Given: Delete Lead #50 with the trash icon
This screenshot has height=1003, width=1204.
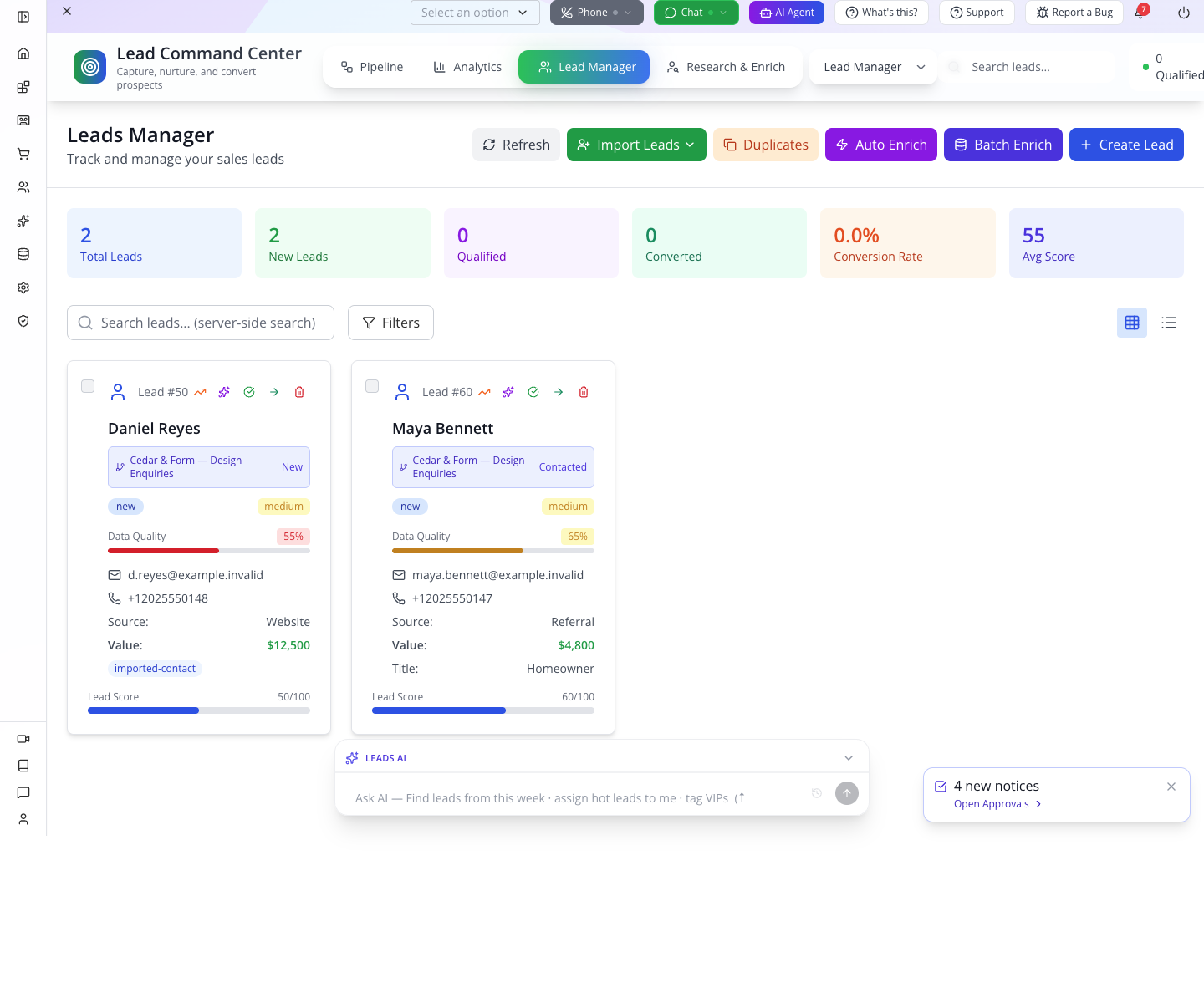Looking at the screenshot, I should 299,392.
